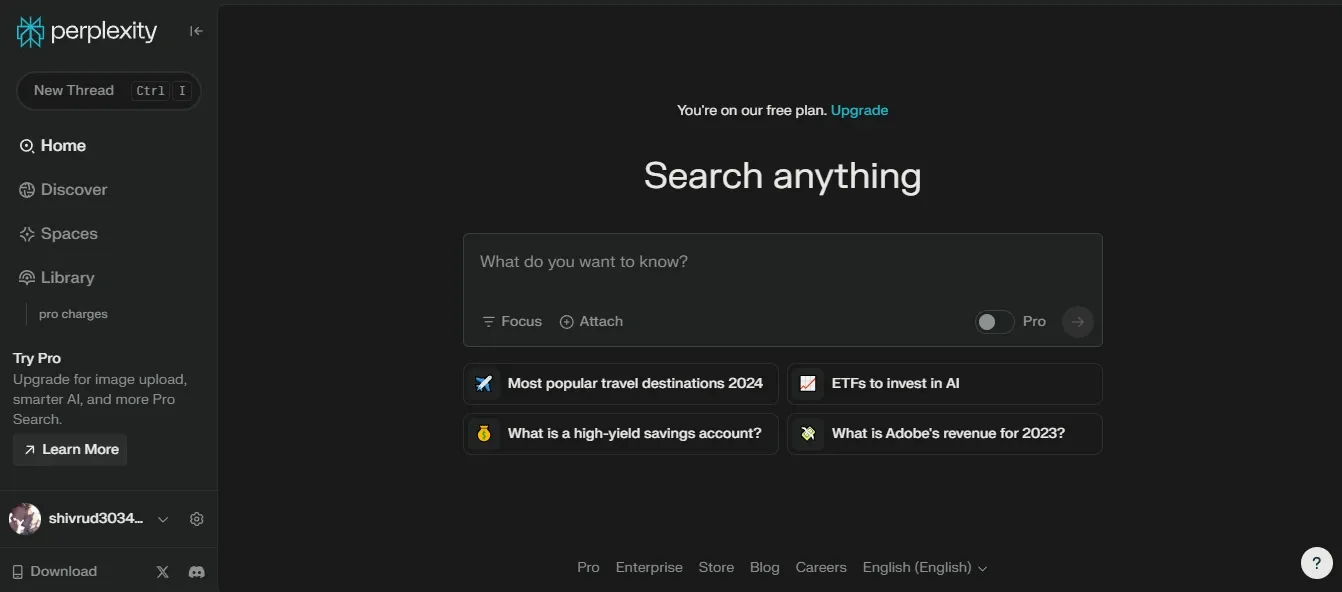The width and height of the screenshot is (1342, 592).
Task: Click the Upgrade link
Action: click(x=859, y=110)
